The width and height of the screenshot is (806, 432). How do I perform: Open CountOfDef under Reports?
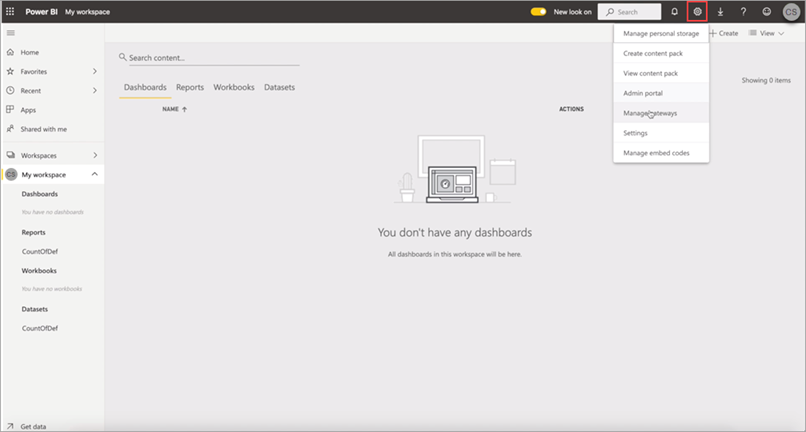[x=38, y=251]
